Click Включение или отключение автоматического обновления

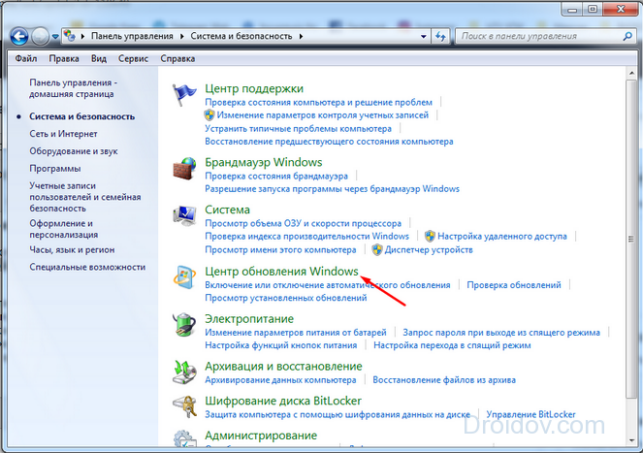coord(328,285)
